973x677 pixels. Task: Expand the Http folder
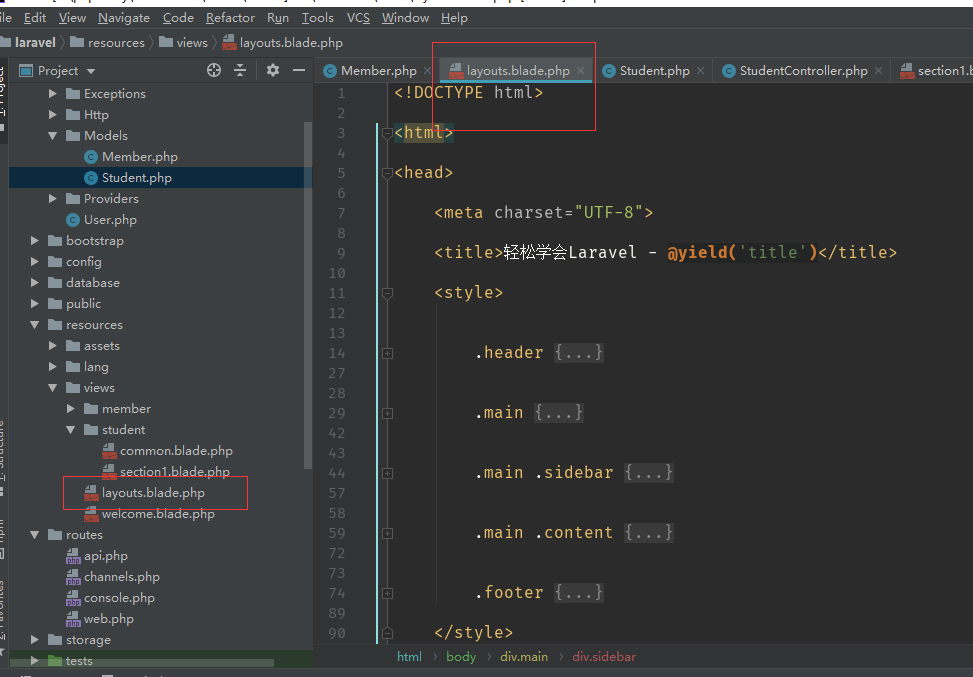point(53,115)
